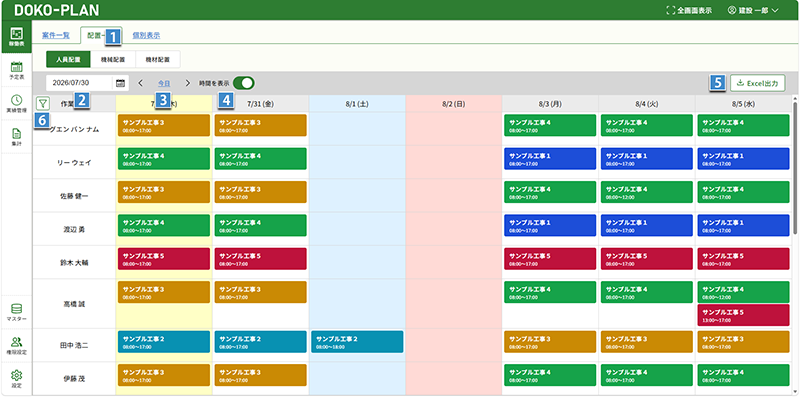The height and width of the screenshot is (397, 800).
Task: Select worker row 渡辺 勇
Action: pos(74,229)
